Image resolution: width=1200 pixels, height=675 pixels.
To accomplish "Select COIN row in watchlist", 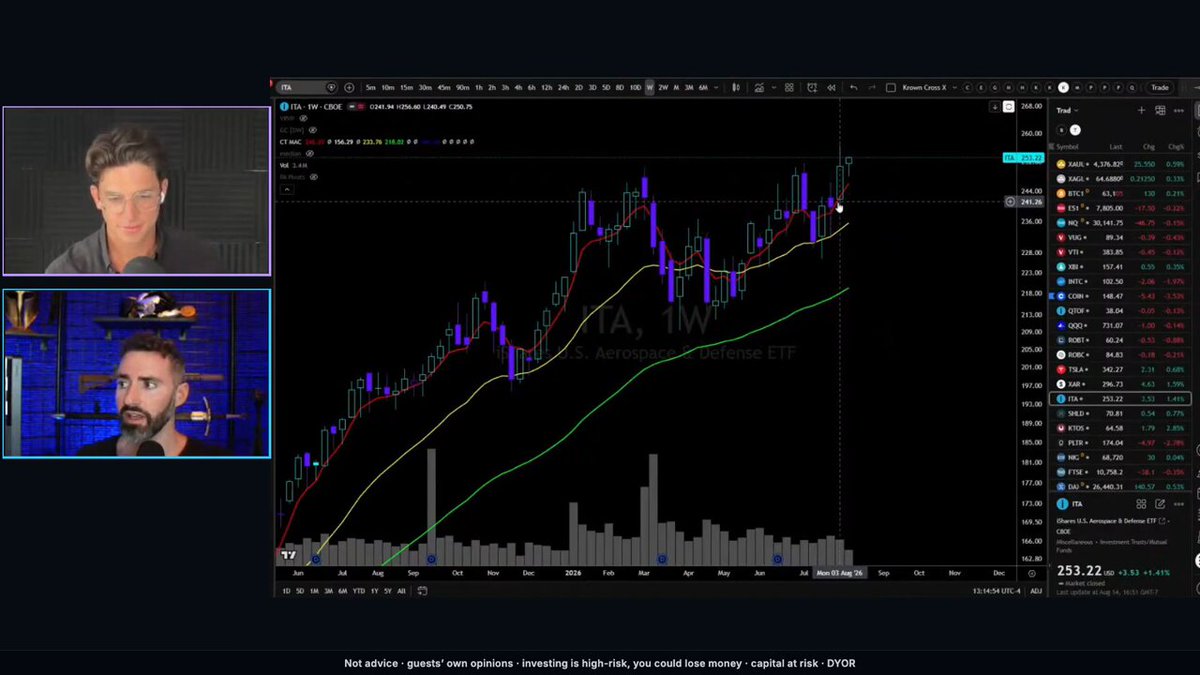I will (1122, 296).
